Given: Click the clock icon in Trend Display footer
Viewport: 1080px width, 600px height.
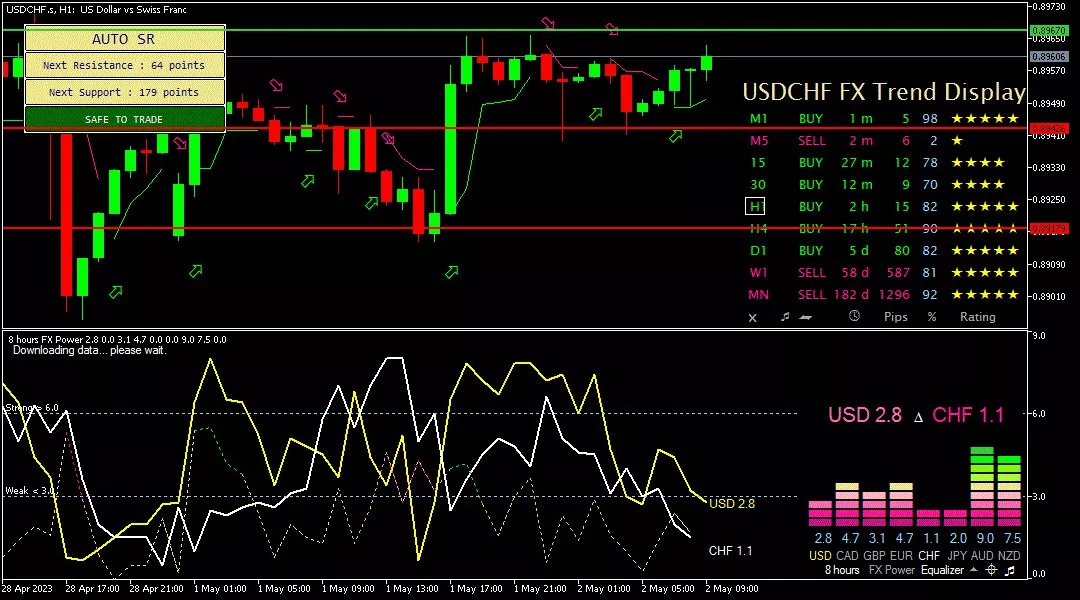Looking at the screenshot, I should coord(854,316).
